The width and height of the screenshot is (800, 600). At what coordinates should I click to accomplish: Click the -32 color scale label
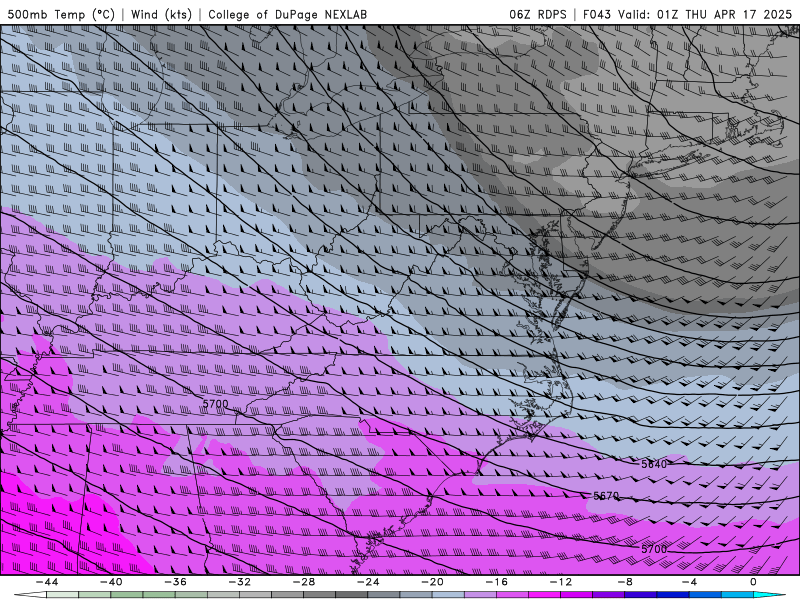tap(239, 582)
